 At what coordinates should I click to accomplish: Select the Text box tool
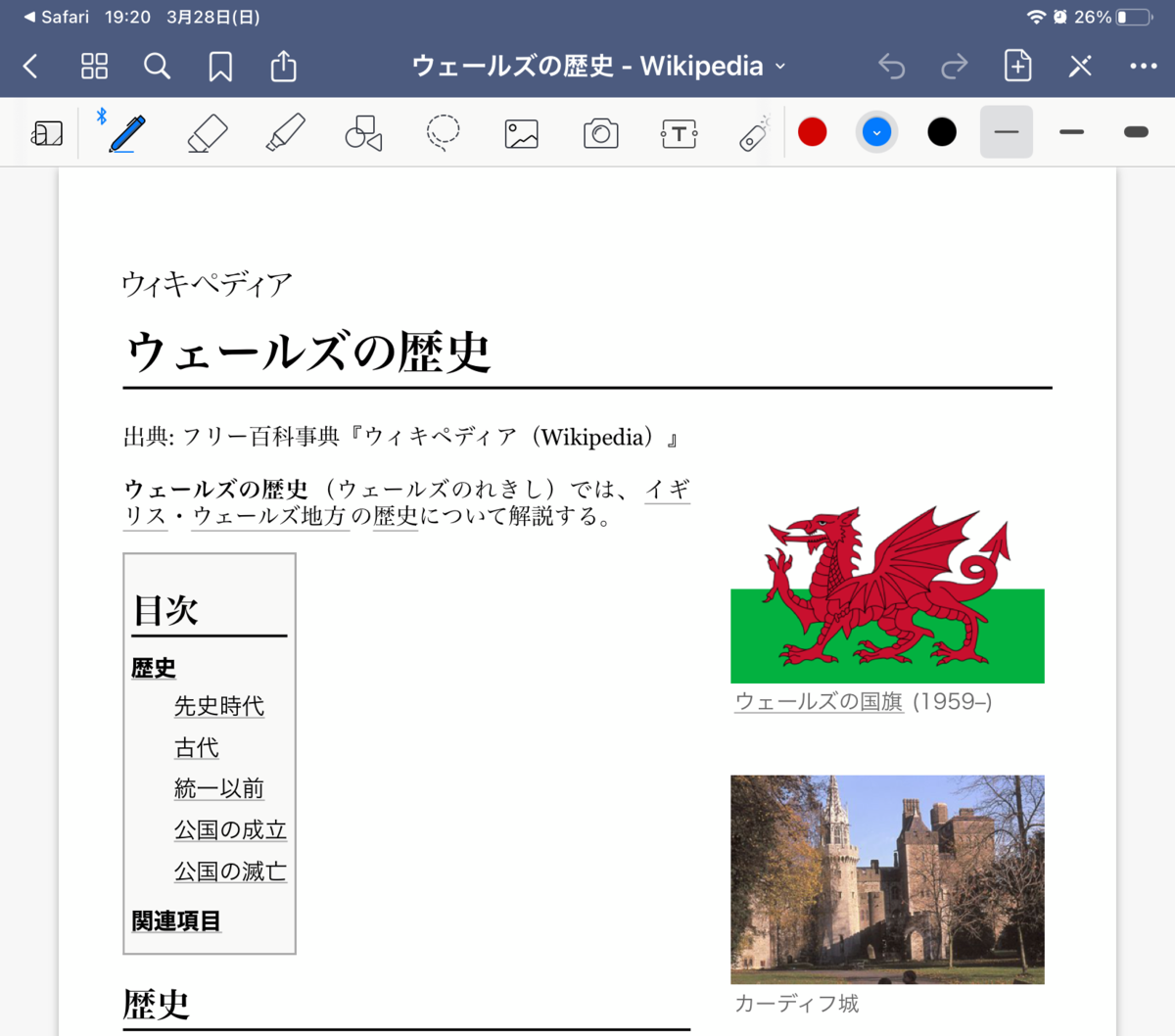tap(679, 133)
